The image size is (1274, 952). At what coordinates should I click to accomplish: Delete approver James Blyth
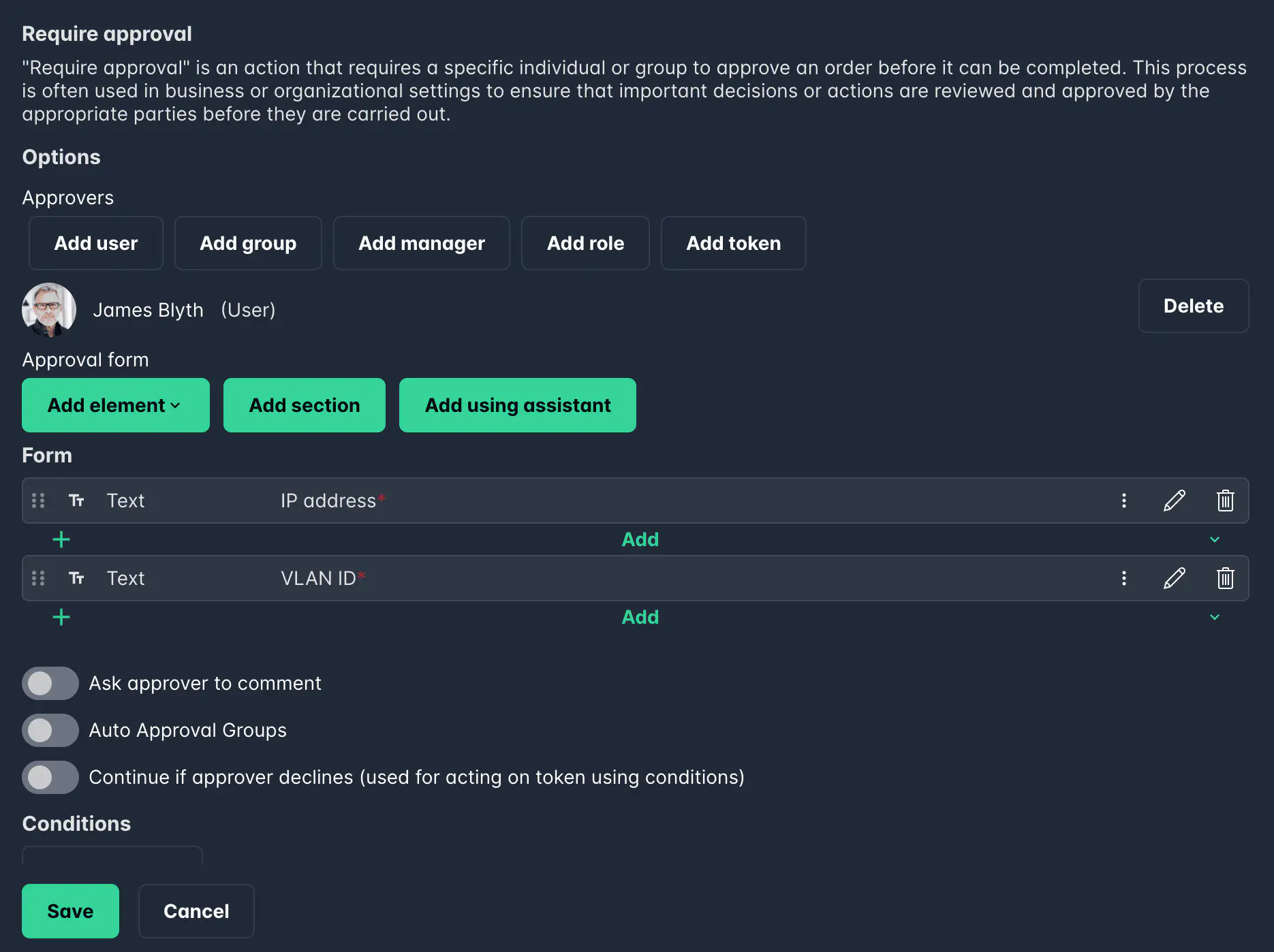click(x=1193, y=306)
